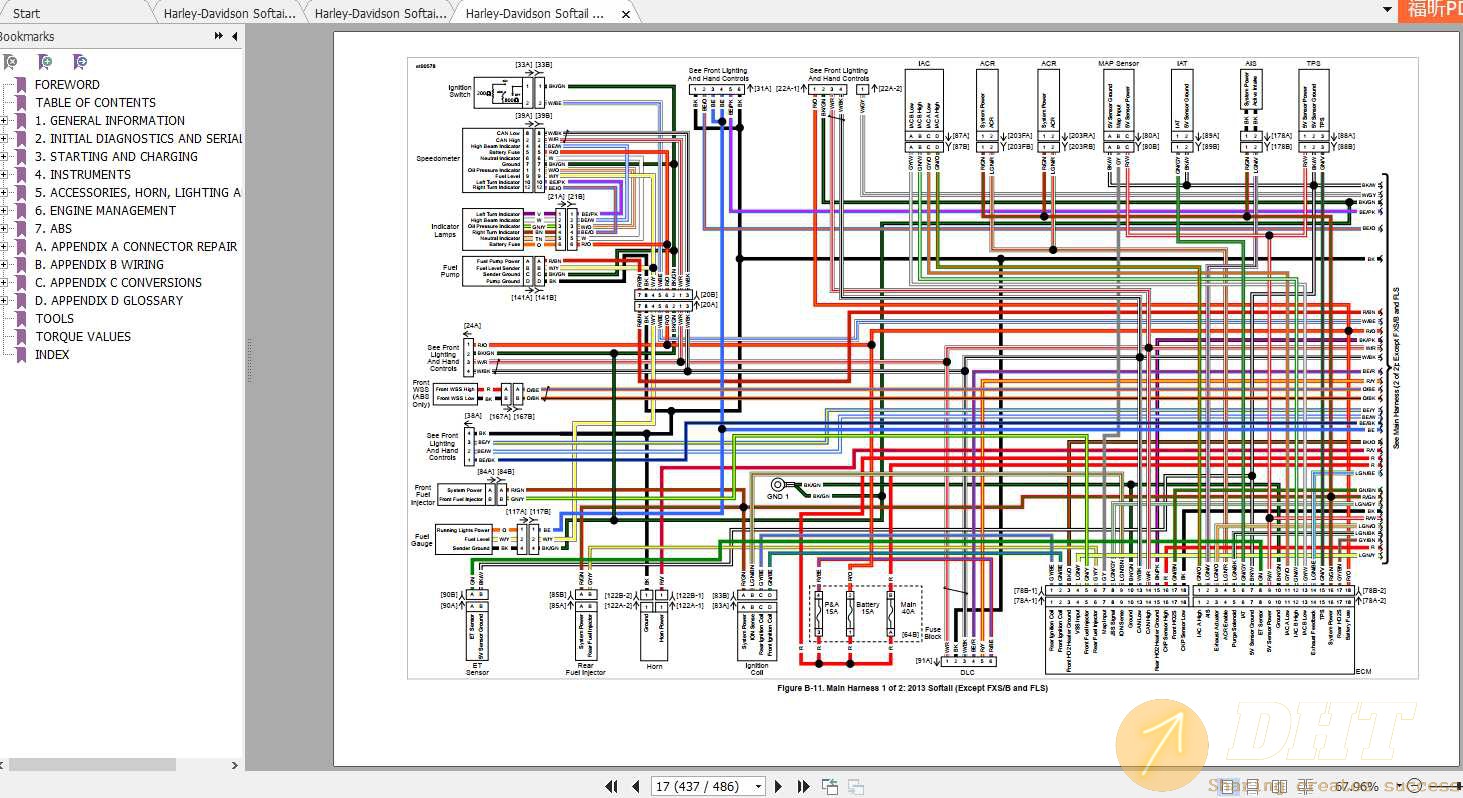Close the active Harley-Davidson Softail tab
The height and width of the screenshot is (798, 1463).
click(626, 14)
